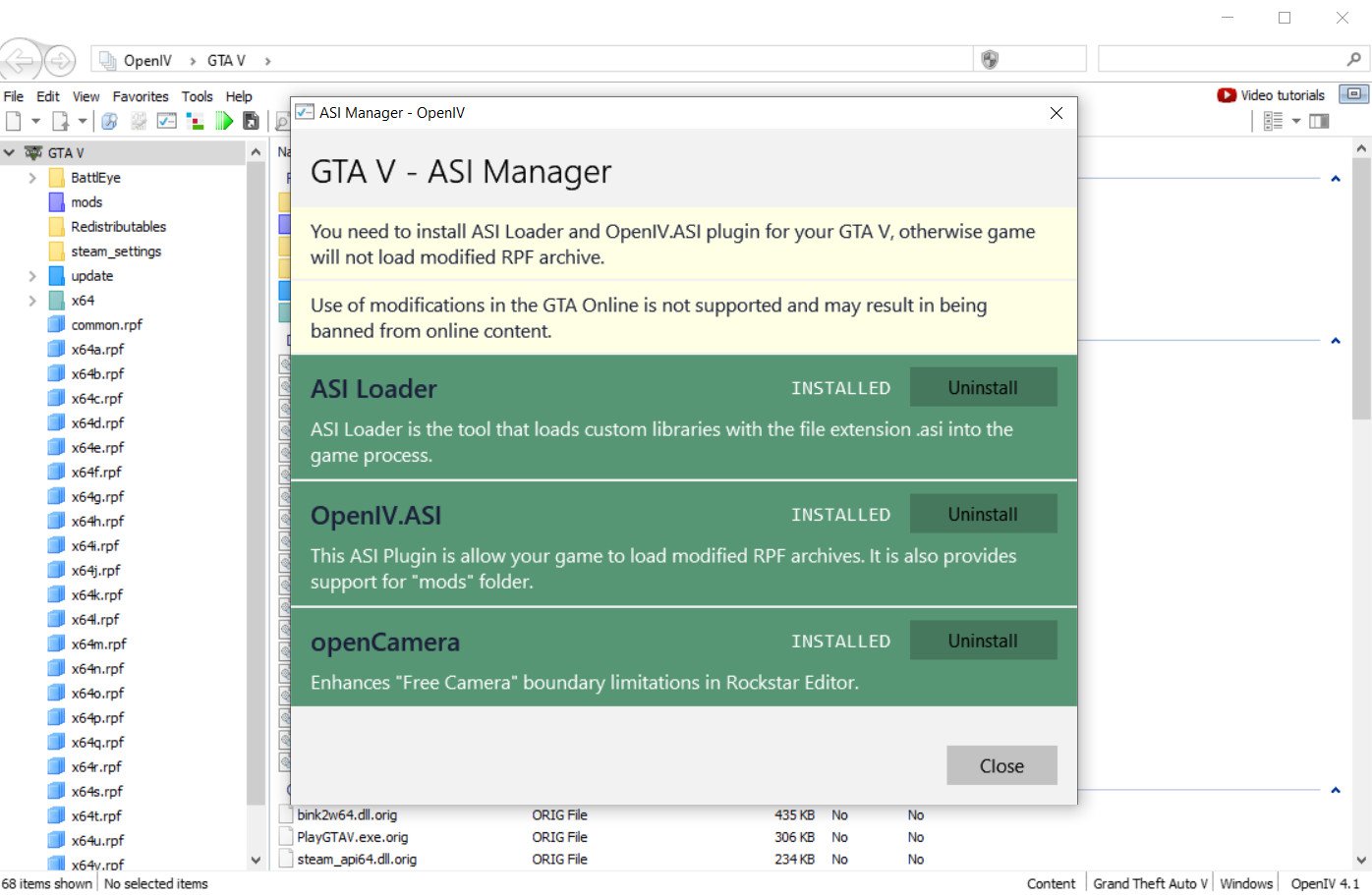The width and height of the screenshot is (1372, 895).
Task: Open the Import dropdown arrow in toolbar
Action: (83, 121)
